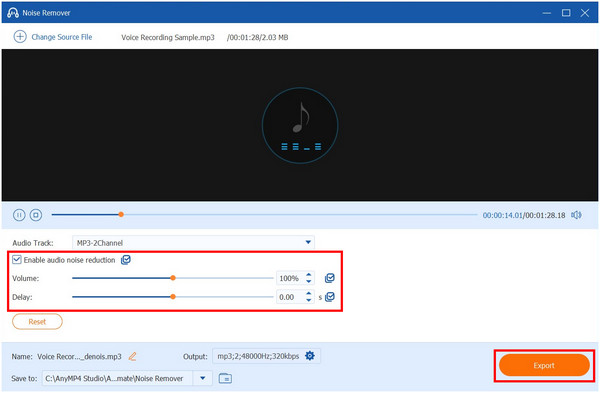Close the Noise Remover window
The image size is (600, 393).
click(585, 13)
